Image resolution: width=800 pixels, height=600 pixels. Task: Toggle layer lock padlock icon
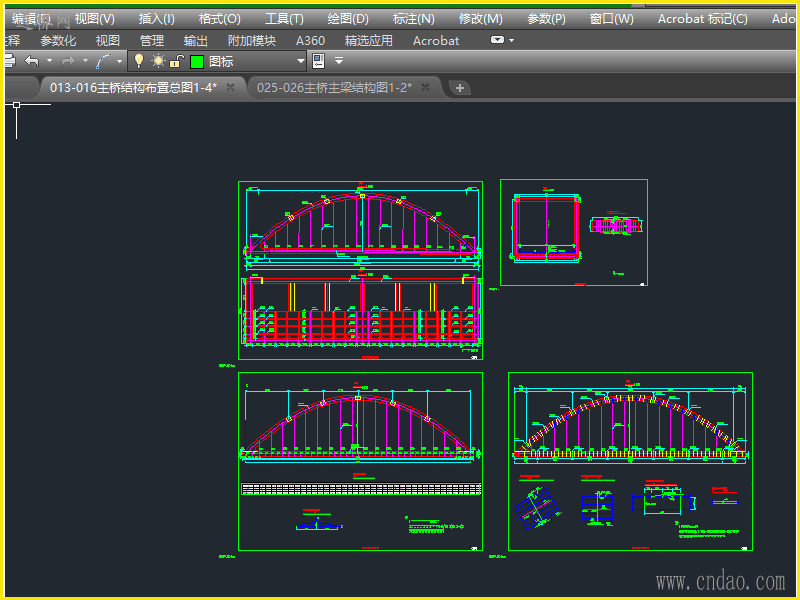pos(176,61)
